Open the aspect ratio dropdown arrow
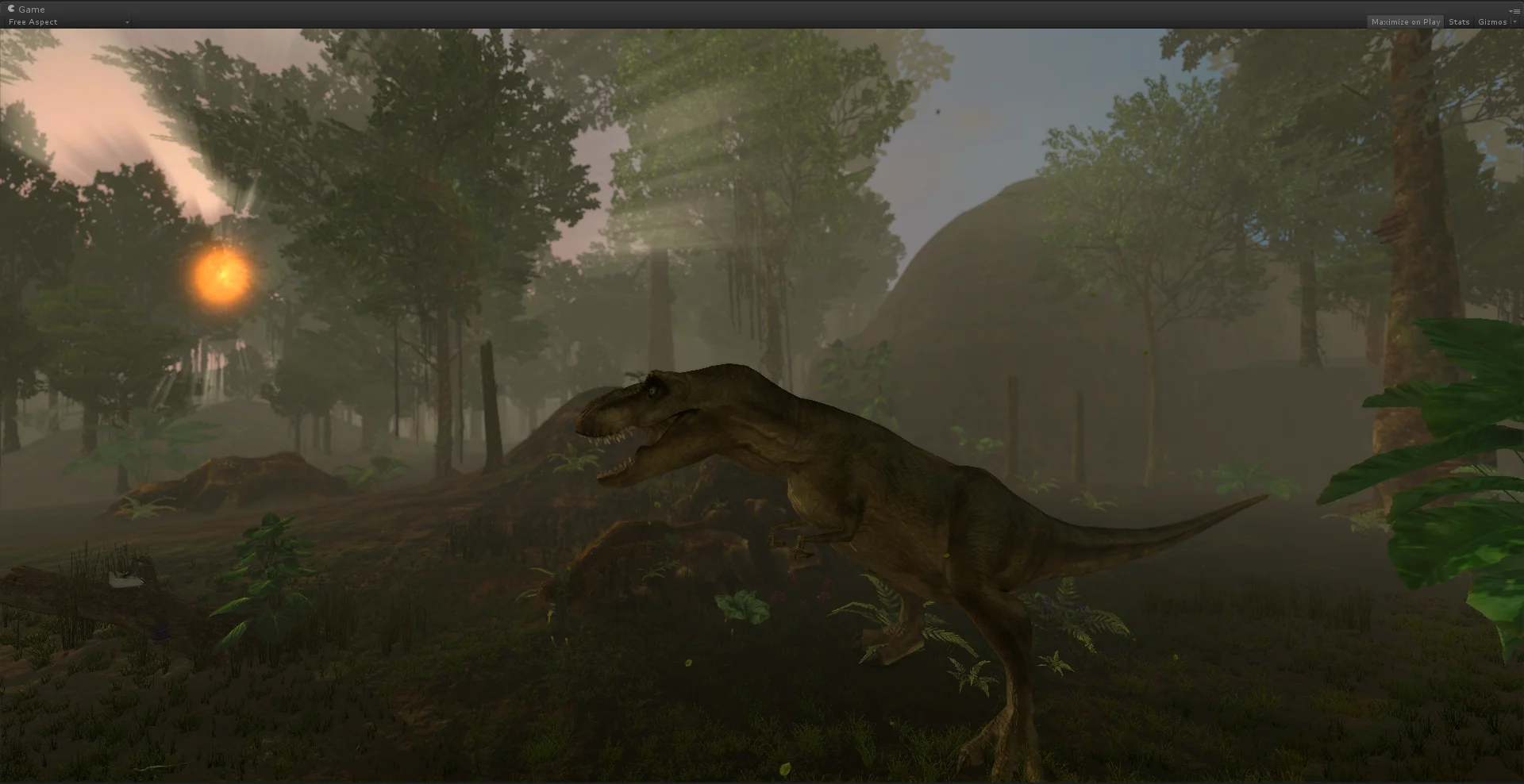This screenshot has height=784, width=1524. point(127,22)
